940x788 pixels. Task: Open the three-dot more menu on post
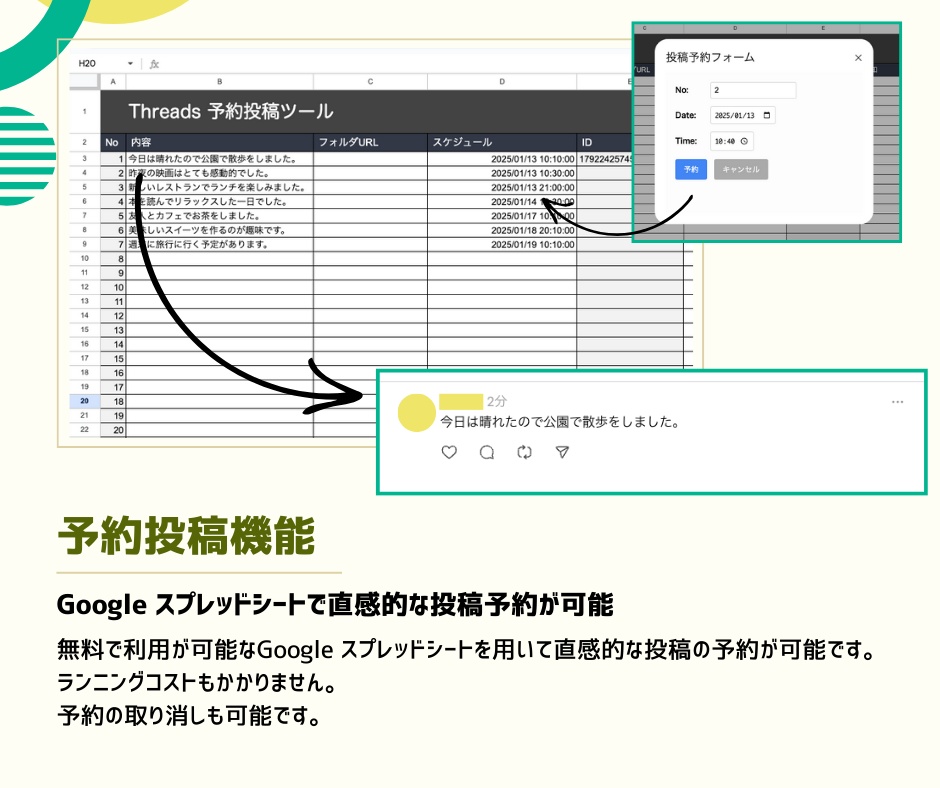[897, 402]
